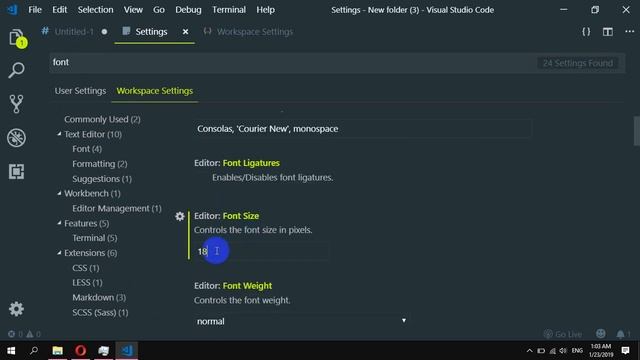
Task: Open File Explorer from the taskbar
Action: pyautogui.click(x=58, y=350)
